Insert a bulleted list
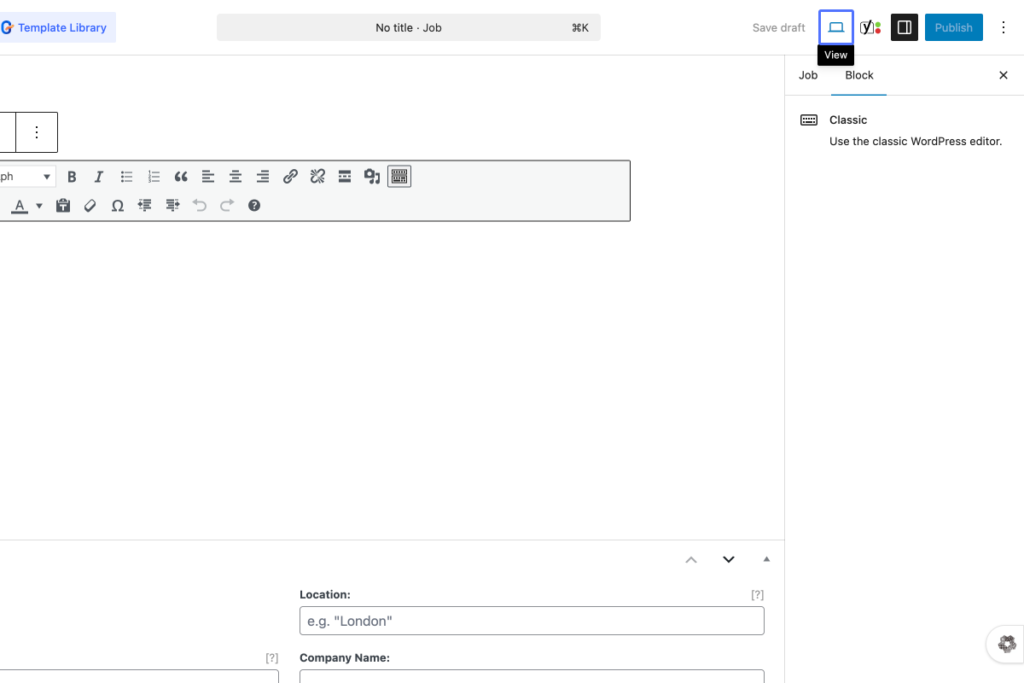1024x683 pixels. point(126,176)
